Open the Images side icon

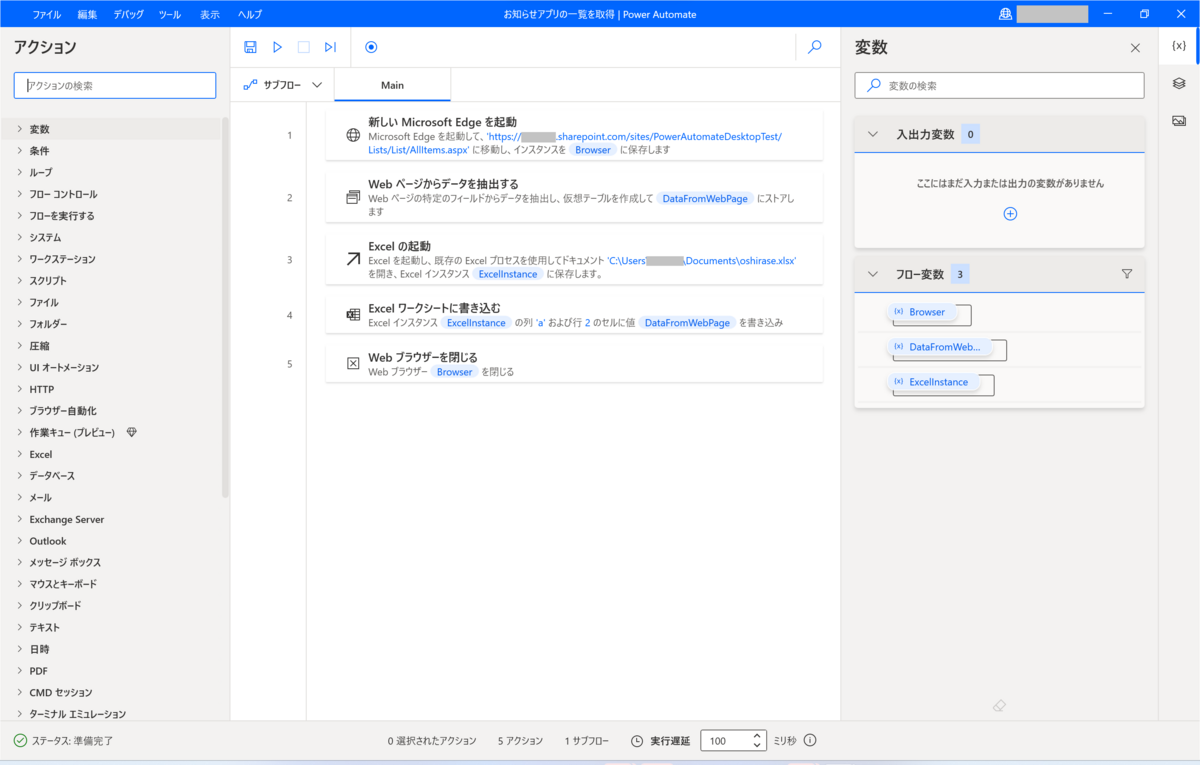coord(1179,120)
